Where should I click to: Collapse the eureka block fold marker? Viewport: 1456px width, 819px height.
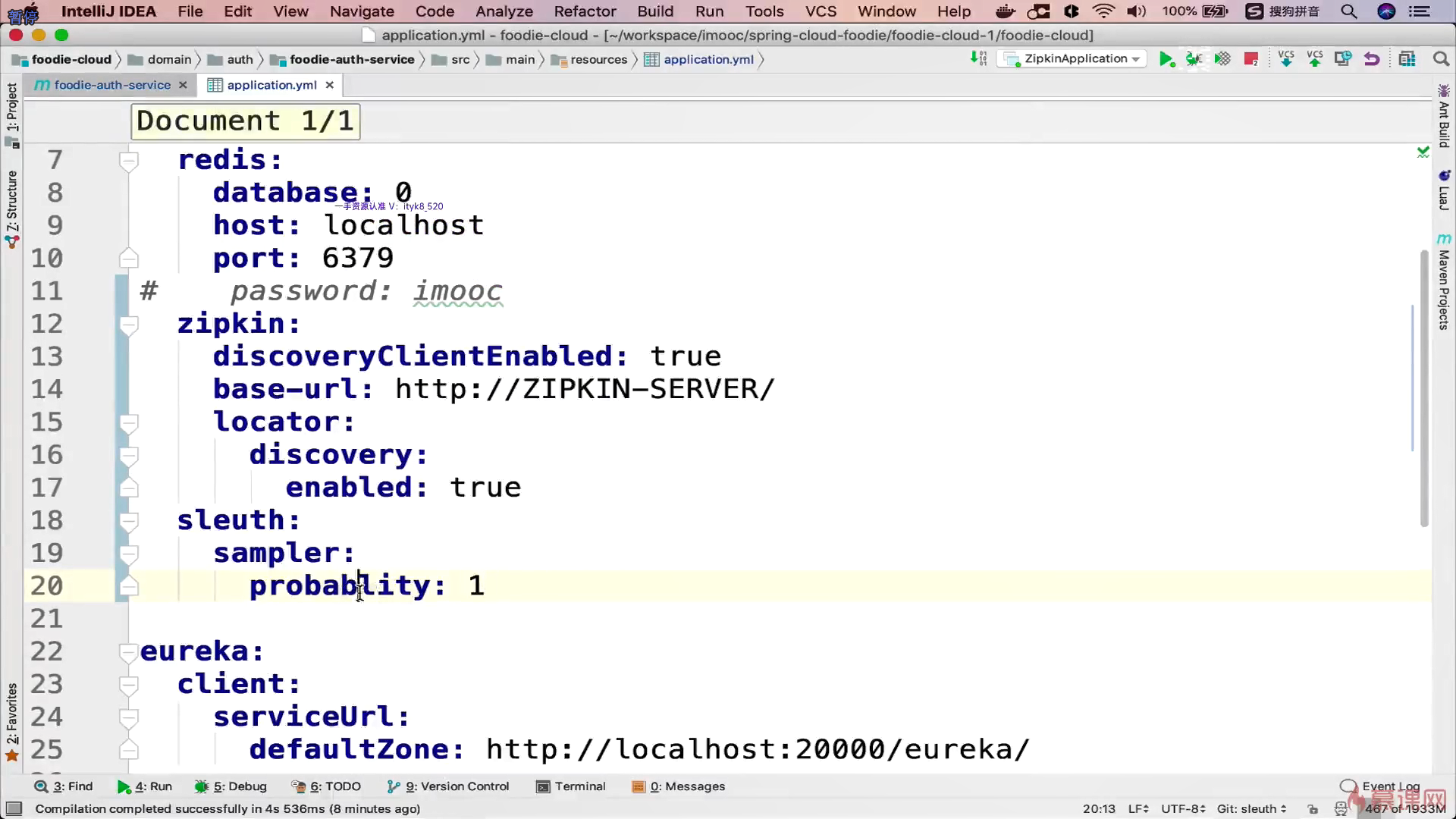(129, 651)
